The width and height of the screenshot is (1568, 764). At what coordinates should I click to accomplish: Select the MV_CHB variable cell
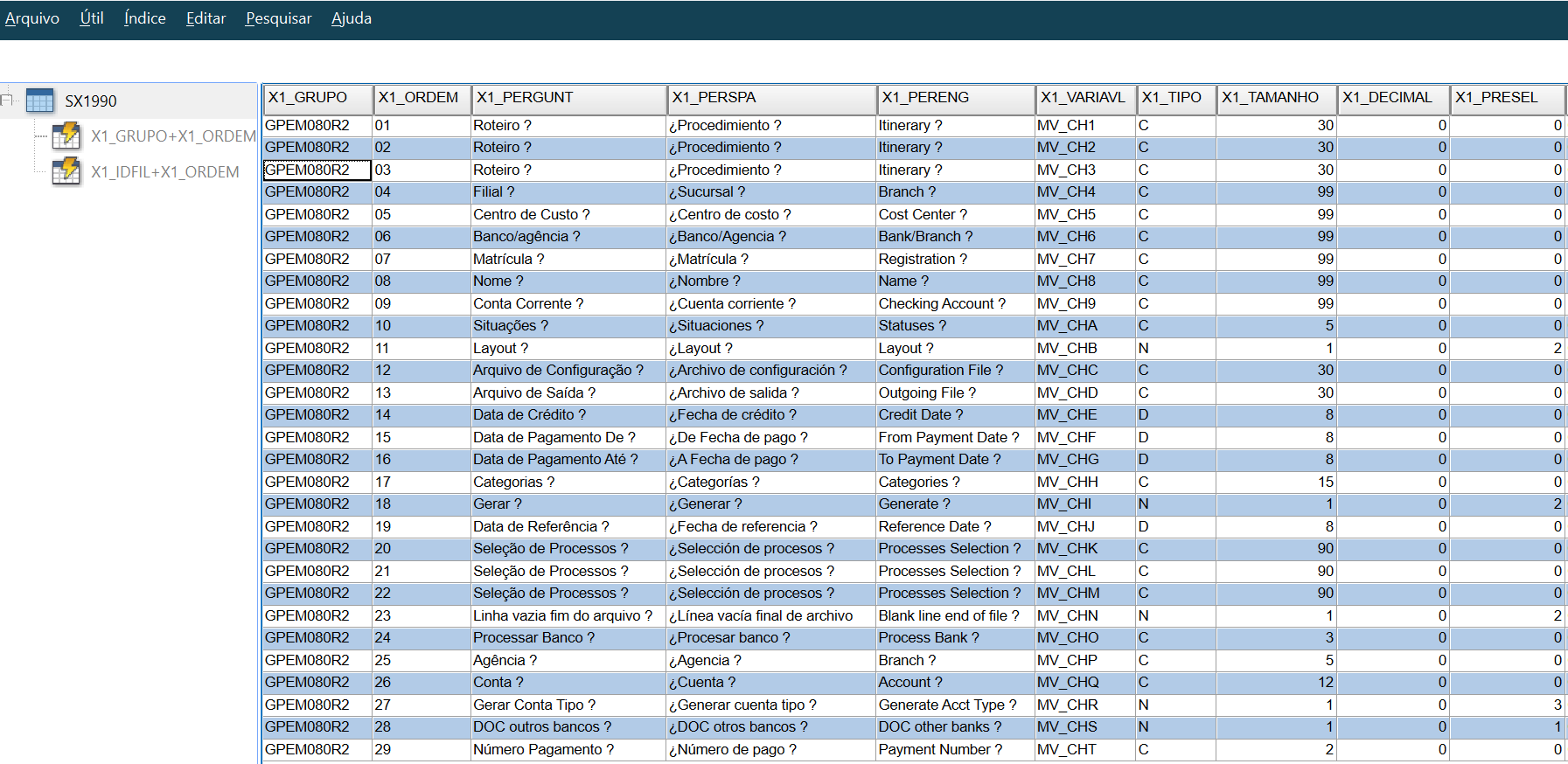click(x=1085, y=348)
